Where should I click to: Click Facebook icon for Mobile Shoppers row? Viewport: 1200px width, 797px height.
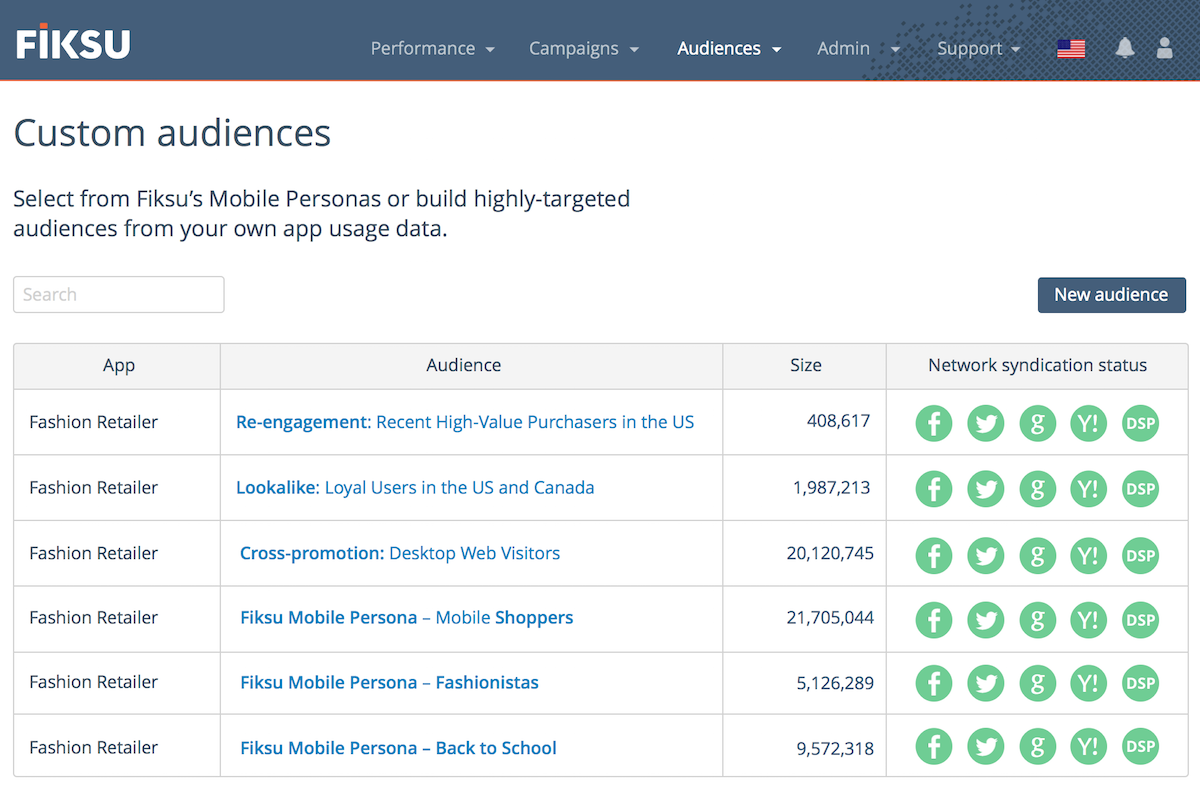(934, 620)
